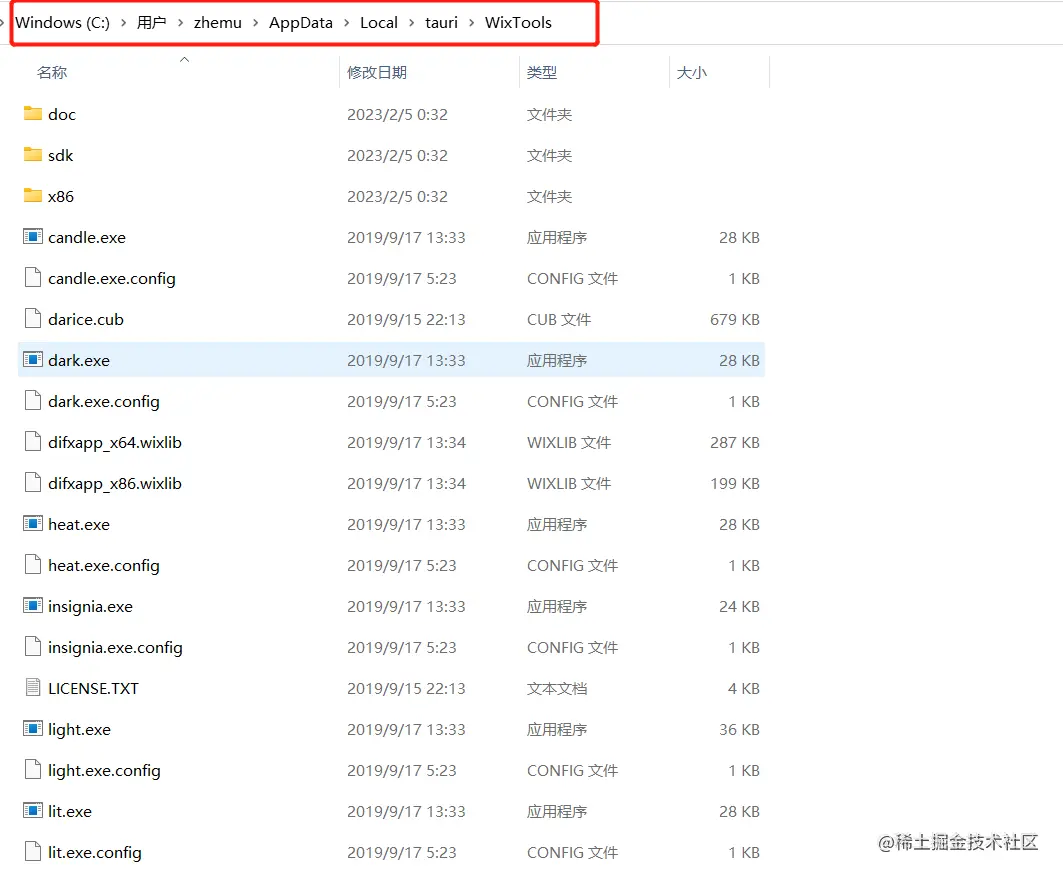1063x877 pixels.
Task: Go to 用户 folder in breadcrumb
Action: coord(151,22)
